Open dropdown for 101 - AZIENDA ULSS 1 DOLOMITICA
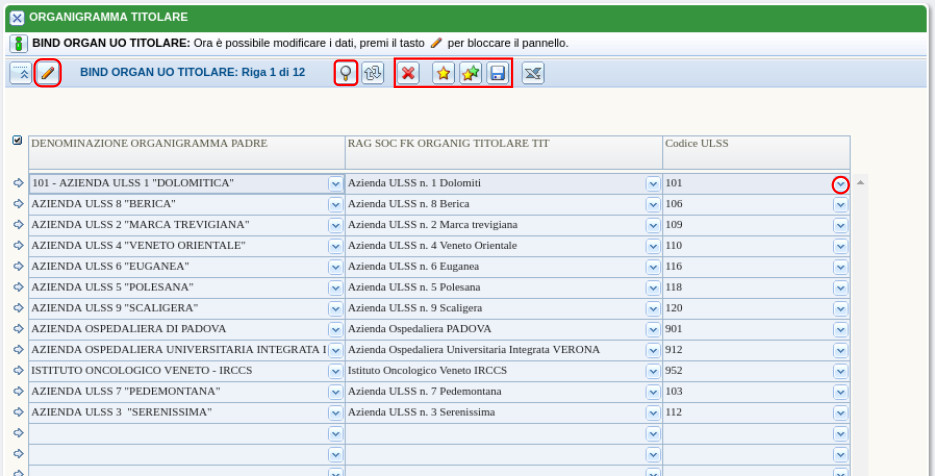 335,184
